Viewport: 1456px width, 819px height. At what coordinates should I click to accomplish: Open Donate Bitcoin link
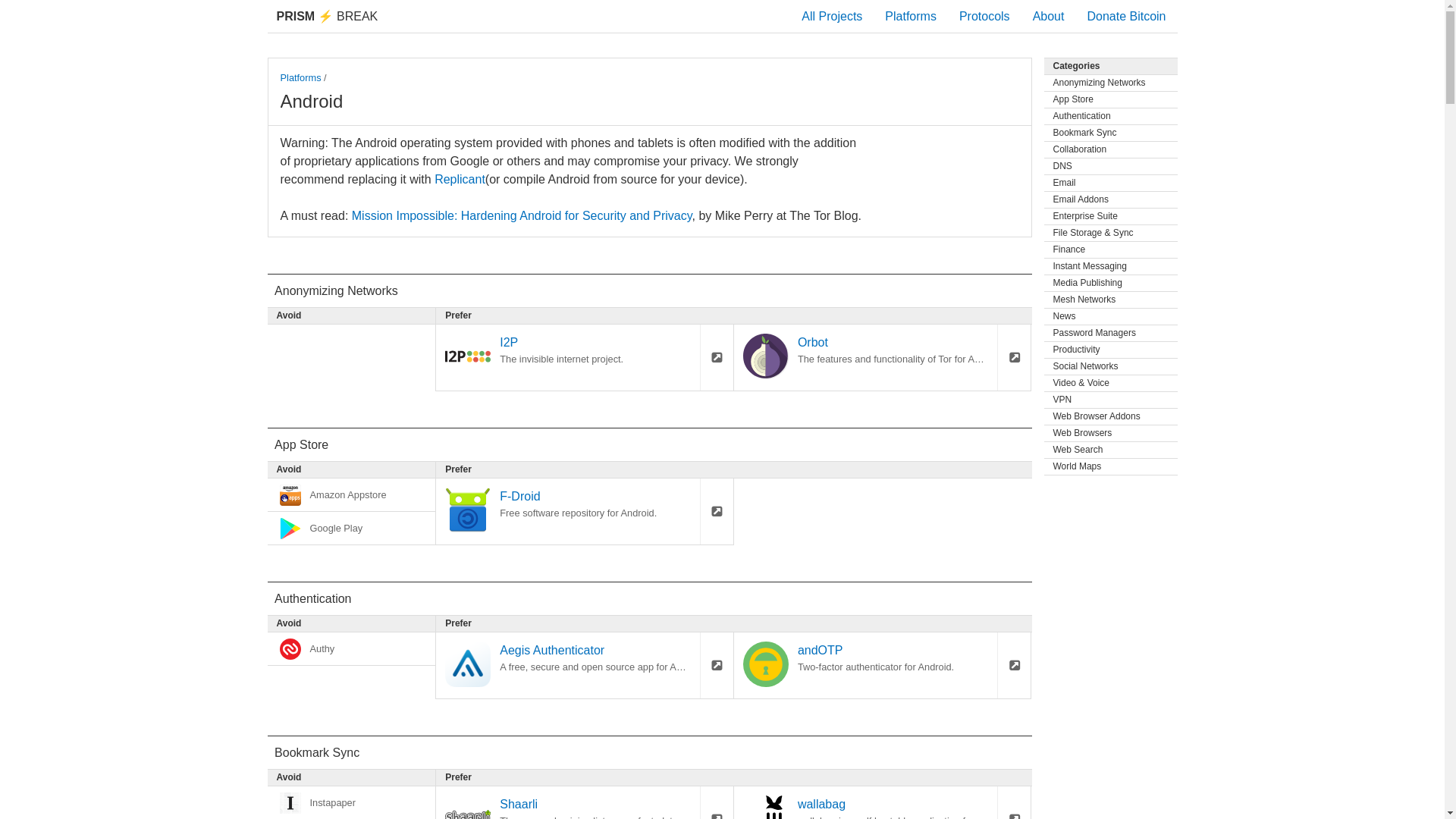[x=1125, y=16]
